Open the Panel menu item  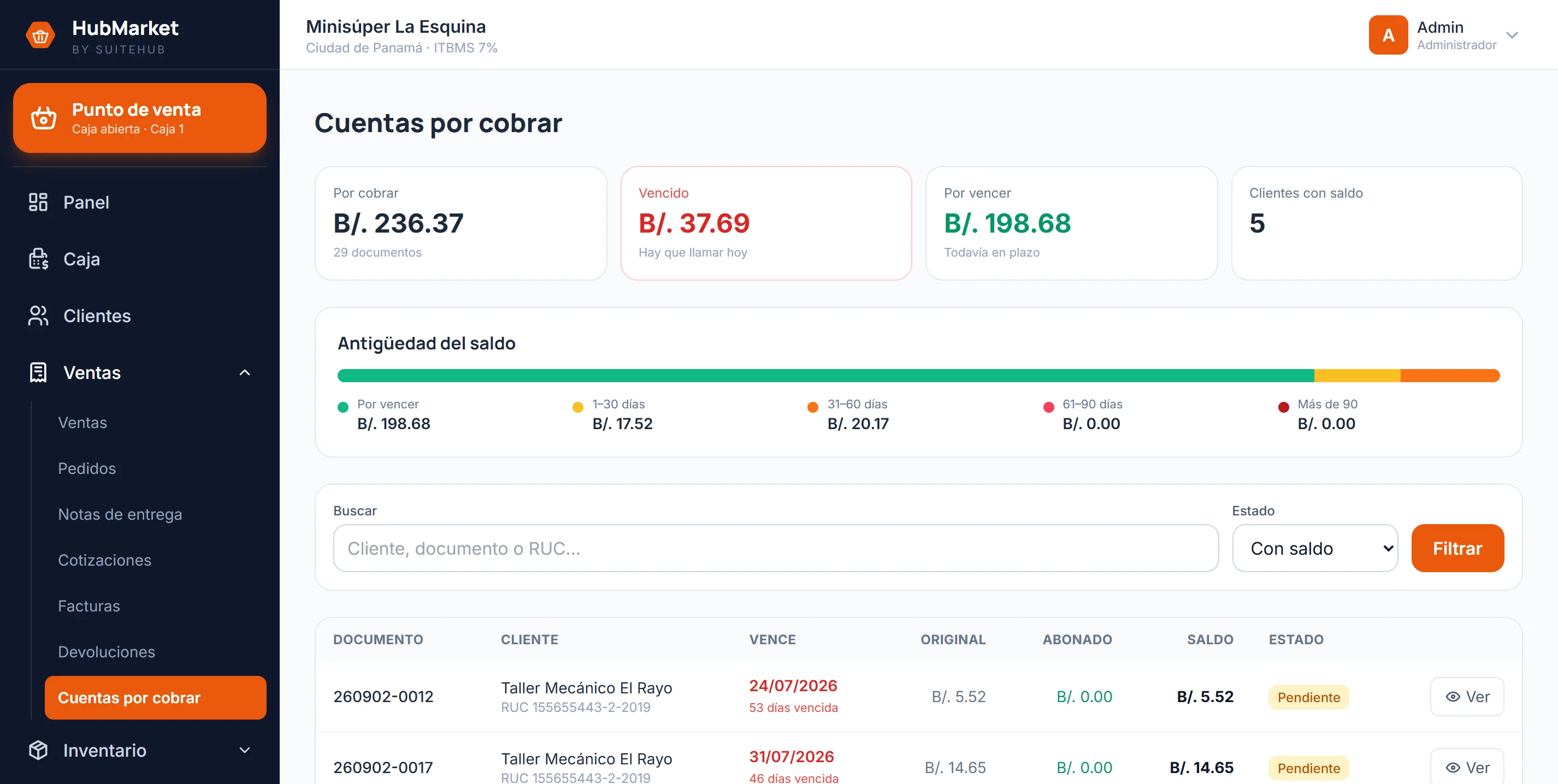click(140, 202)
